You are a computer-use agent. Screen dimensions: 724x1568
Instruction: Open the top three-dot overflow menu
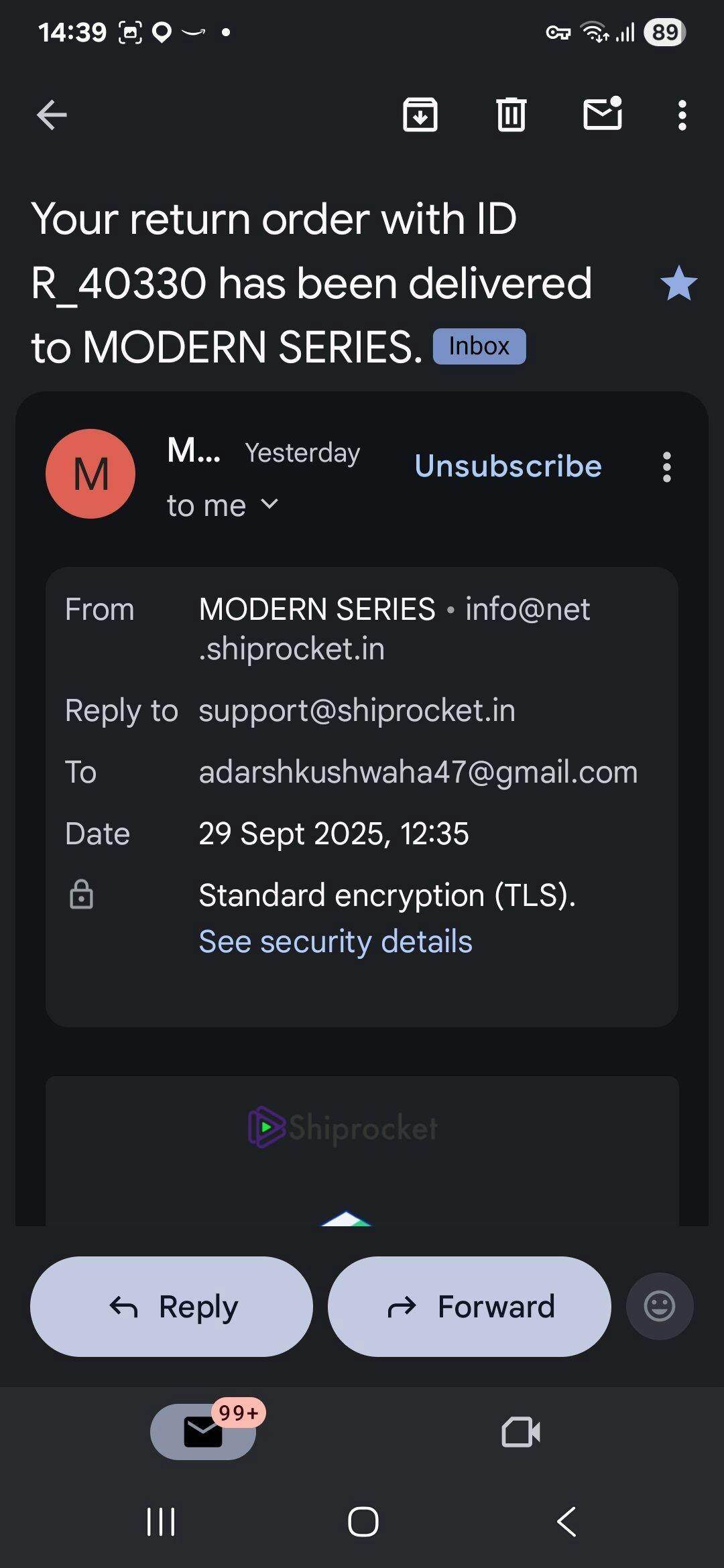[682, 115]
